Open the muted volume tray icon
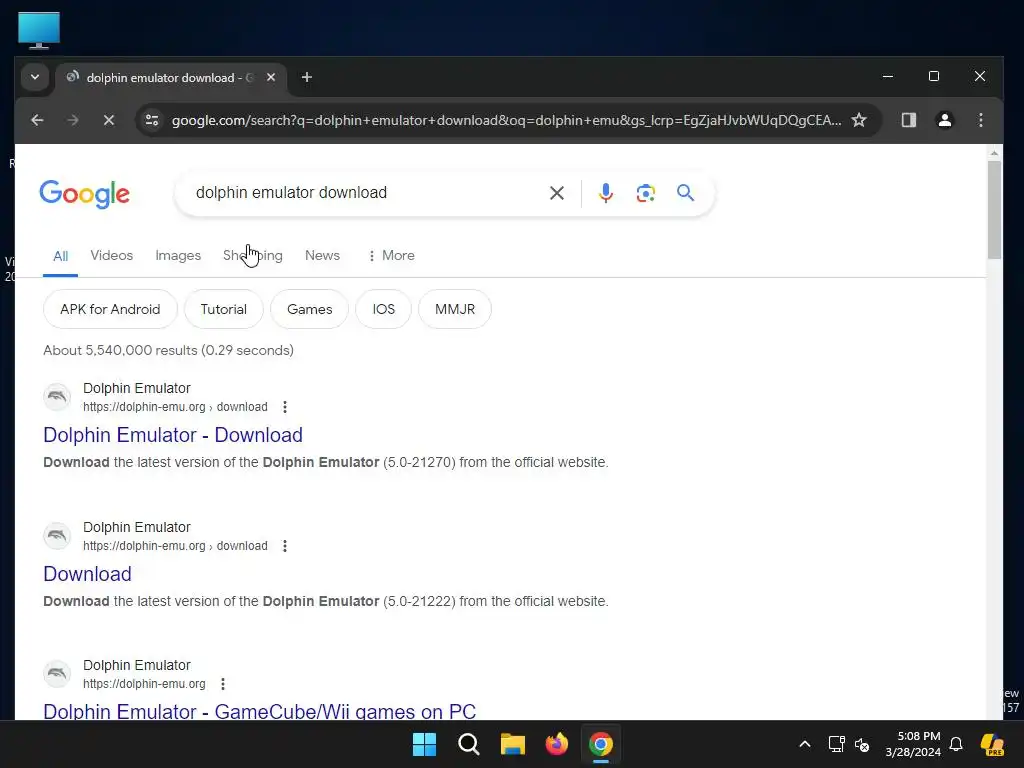 (862, 744)
